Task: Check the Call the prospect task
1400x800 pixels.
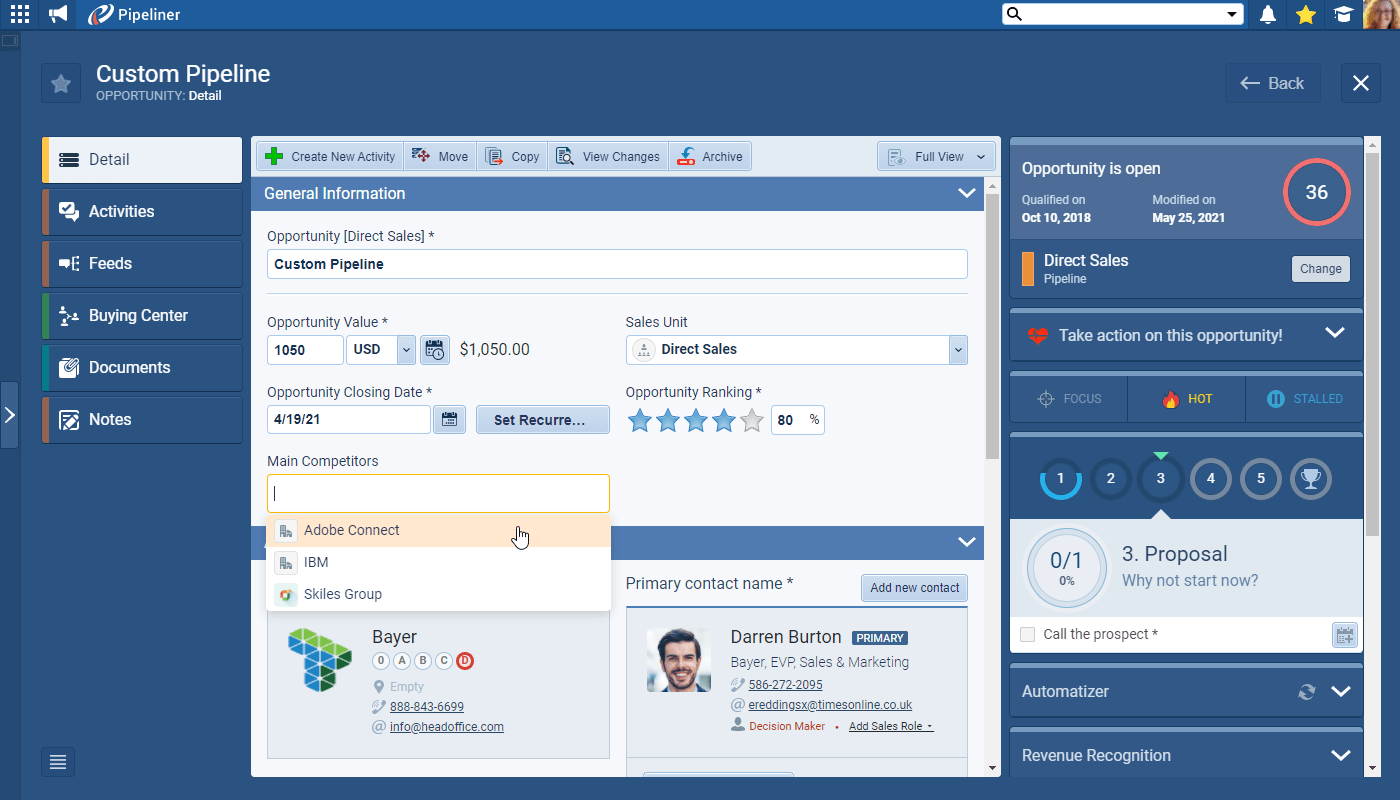Action: (x=1027, y=634)
